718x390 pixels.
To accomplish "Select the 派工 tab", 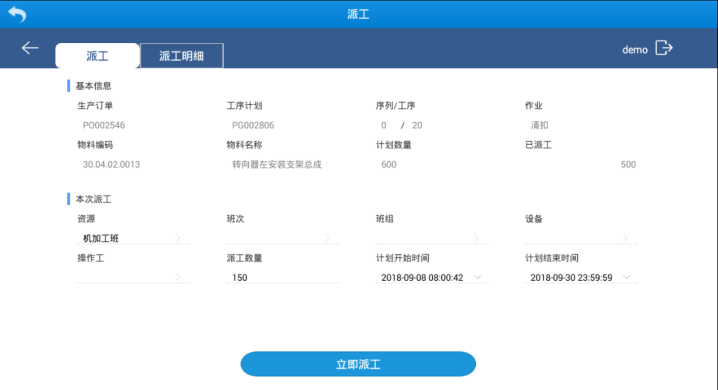I will coord(98,56).
